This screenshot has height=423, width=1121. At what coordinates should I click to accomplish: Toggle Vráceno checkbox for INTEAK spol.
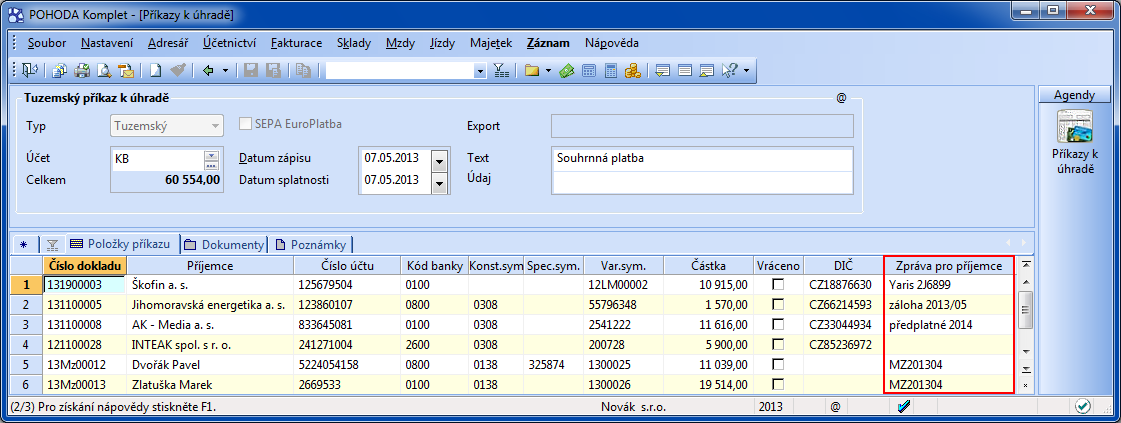pos(779,344)
